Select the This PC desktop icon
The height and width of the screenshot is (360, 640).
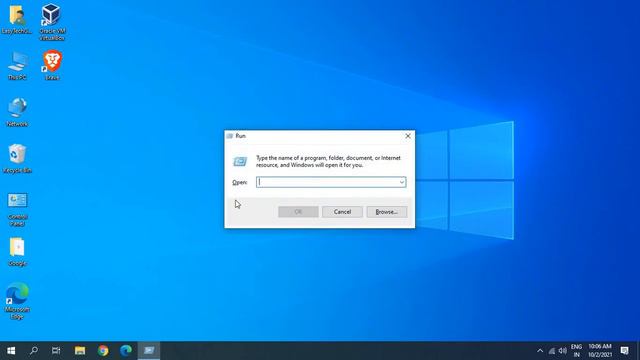[x=17, y=65]
